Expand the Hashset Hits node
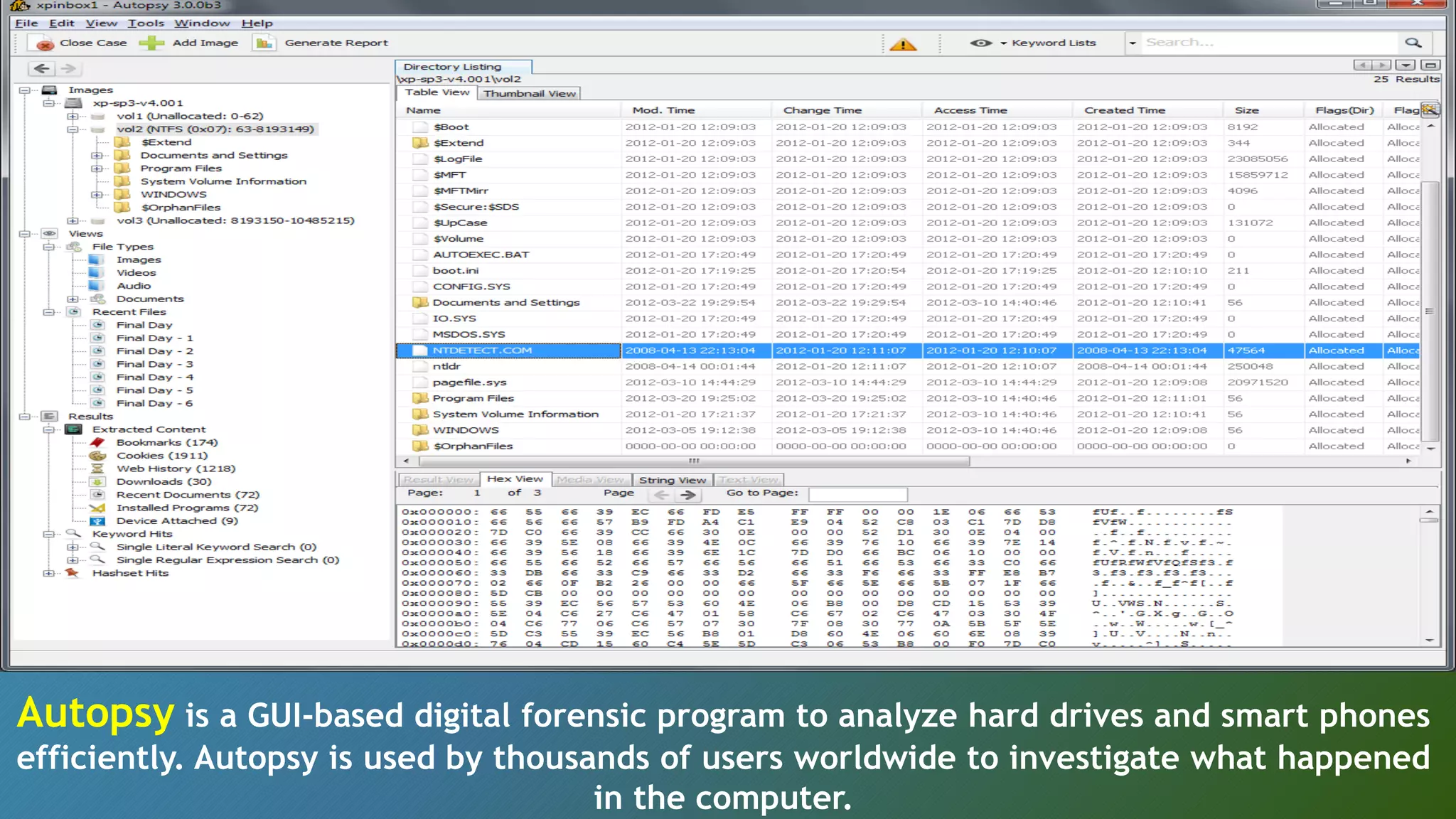1456x819 pixels. (48, 573)
